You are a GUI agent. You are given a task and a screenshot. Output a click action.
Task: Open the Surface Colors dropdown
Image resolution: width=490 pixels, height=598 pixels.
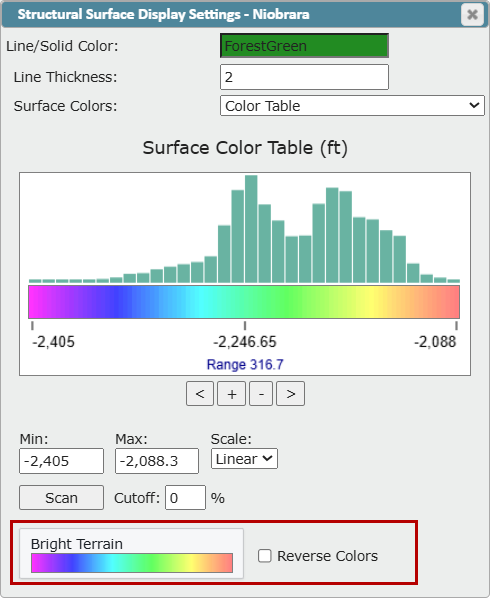tap(352, 106)
